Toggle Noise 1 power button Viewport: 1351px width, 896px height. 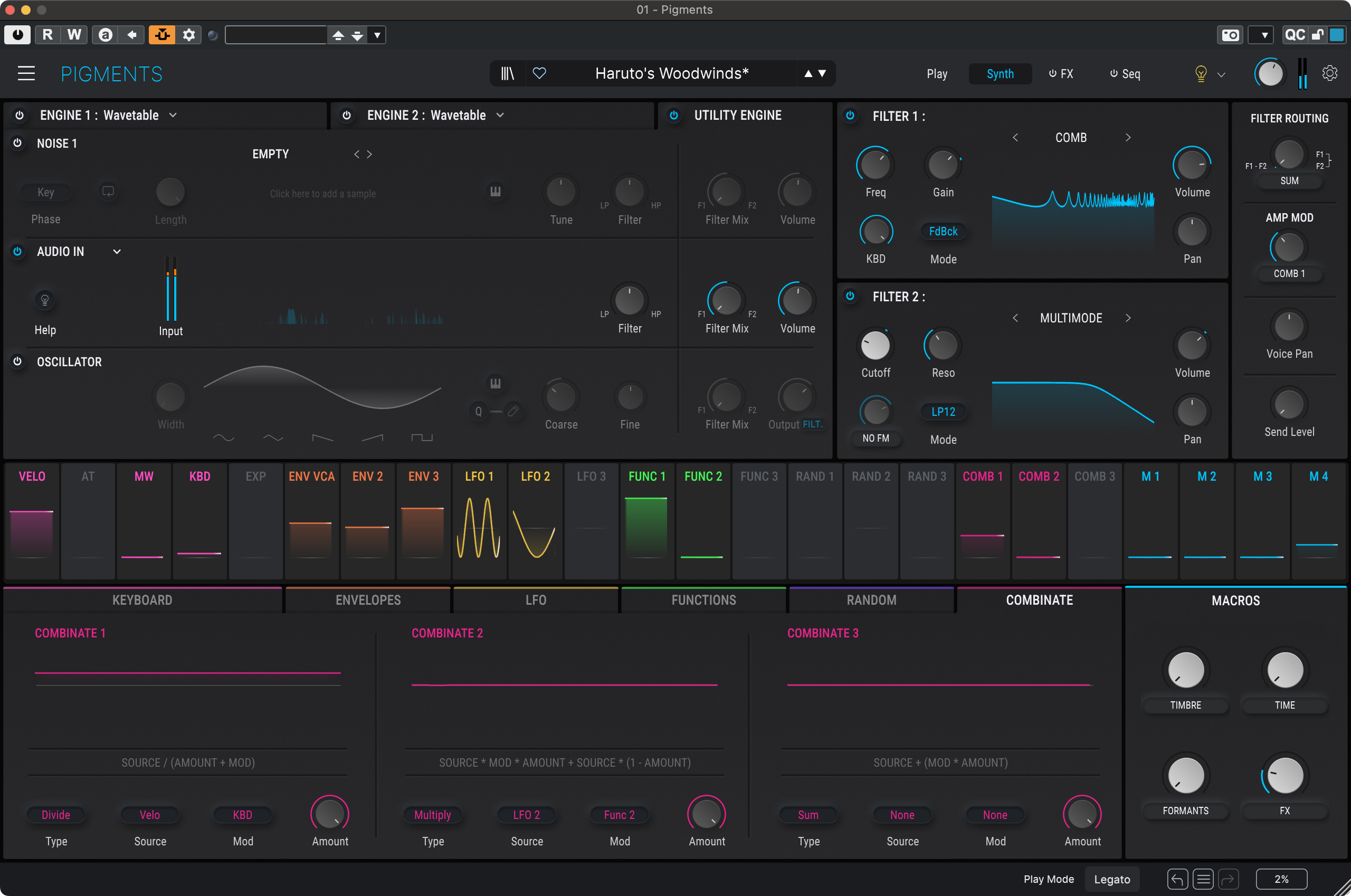pyautogui.click(x=18, y=143)
